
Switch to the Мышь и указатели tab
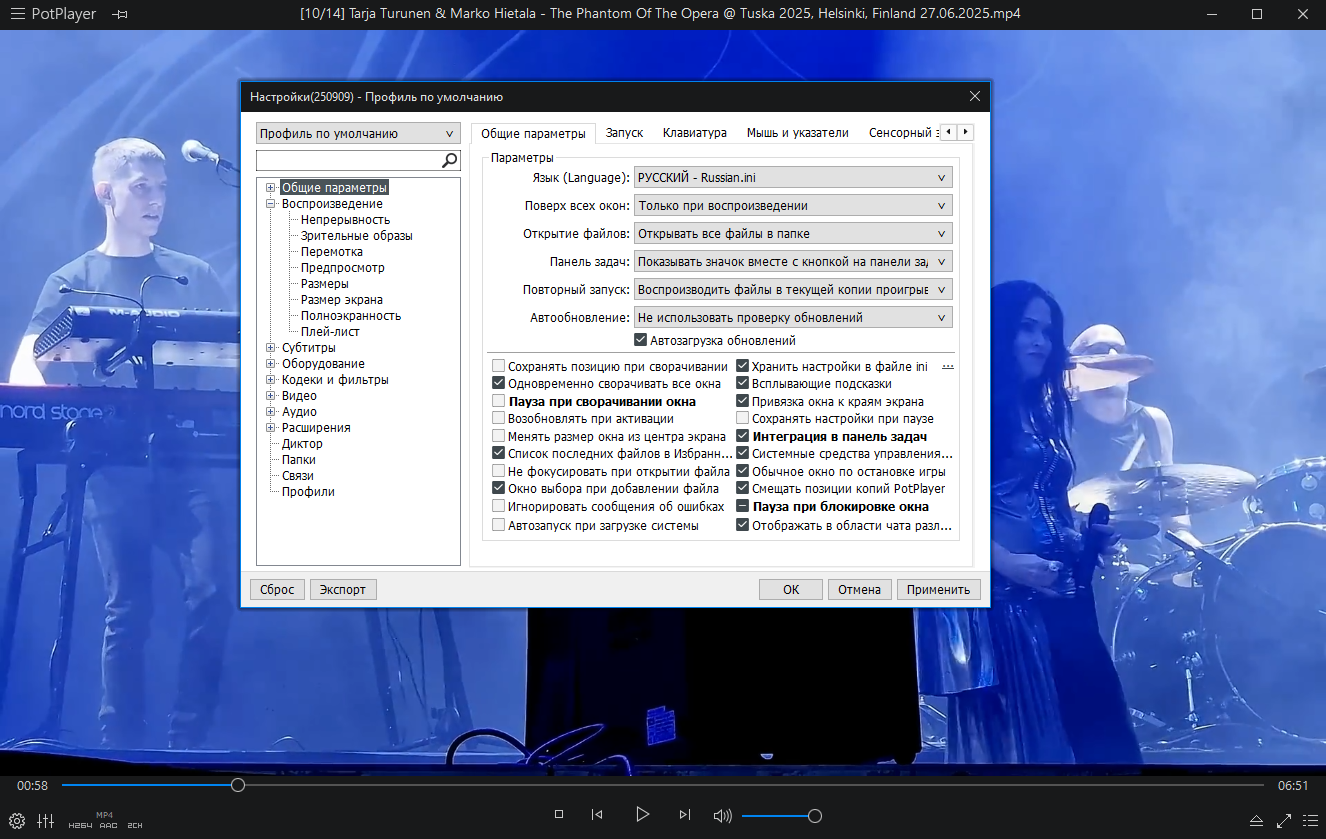[797, 133]
